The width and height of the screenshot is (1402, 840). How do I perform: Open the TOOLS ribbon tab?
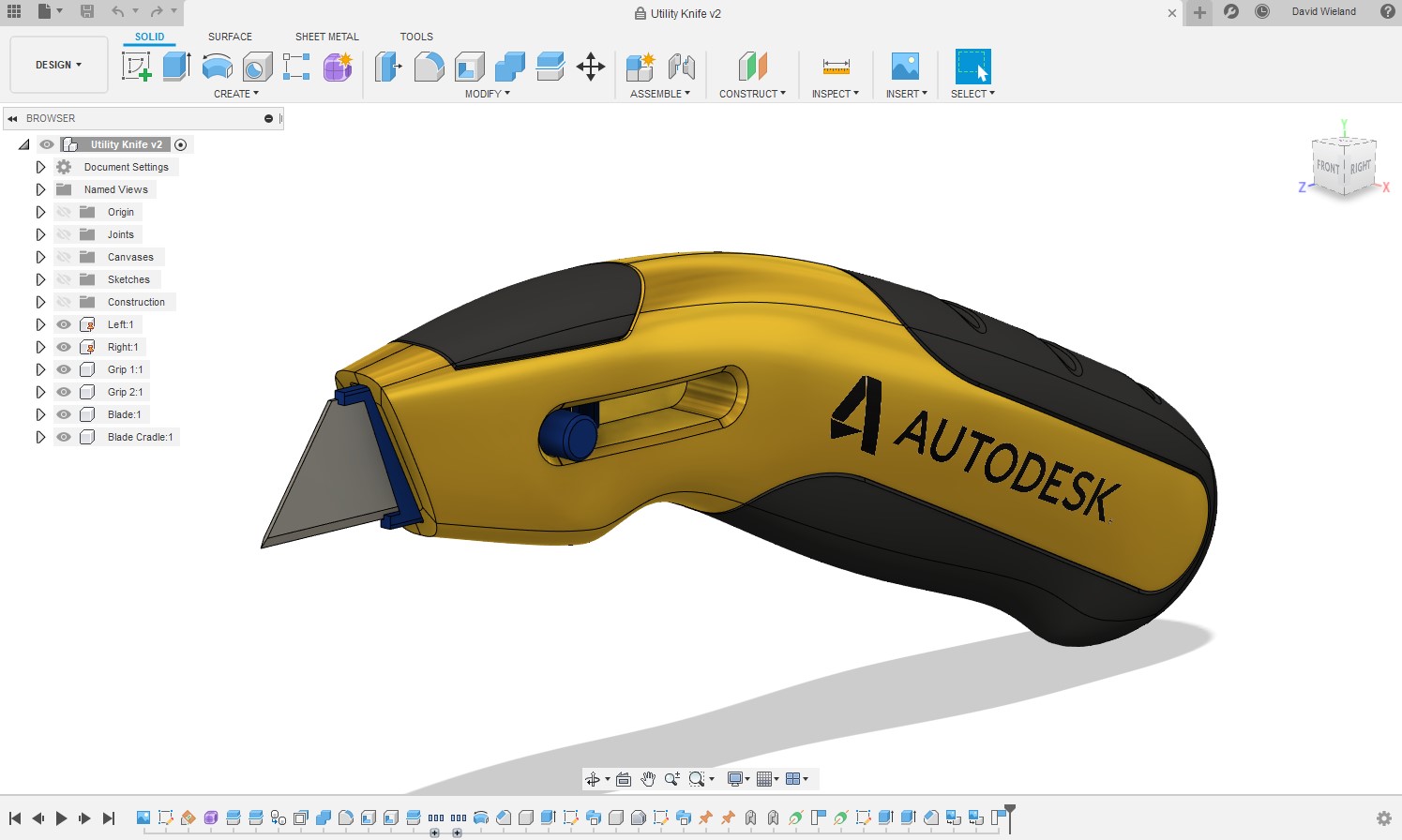[x=415, y=36]
